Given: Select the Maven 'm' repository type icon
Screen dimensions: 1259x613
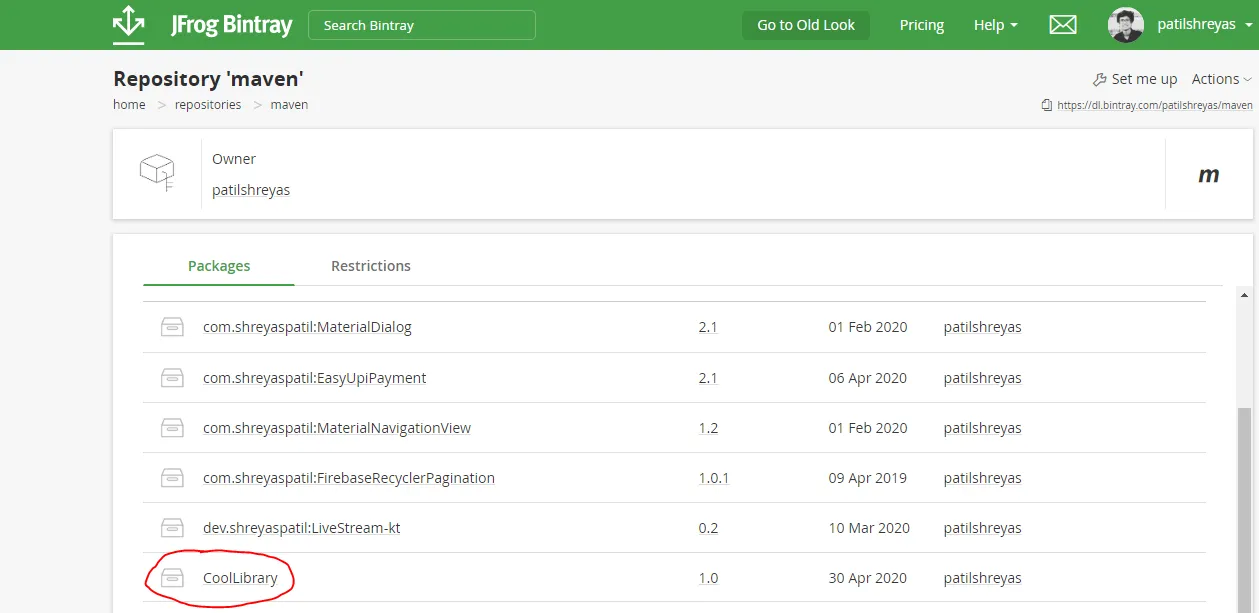Looking at the screenshot, I should click(1209, 174).
